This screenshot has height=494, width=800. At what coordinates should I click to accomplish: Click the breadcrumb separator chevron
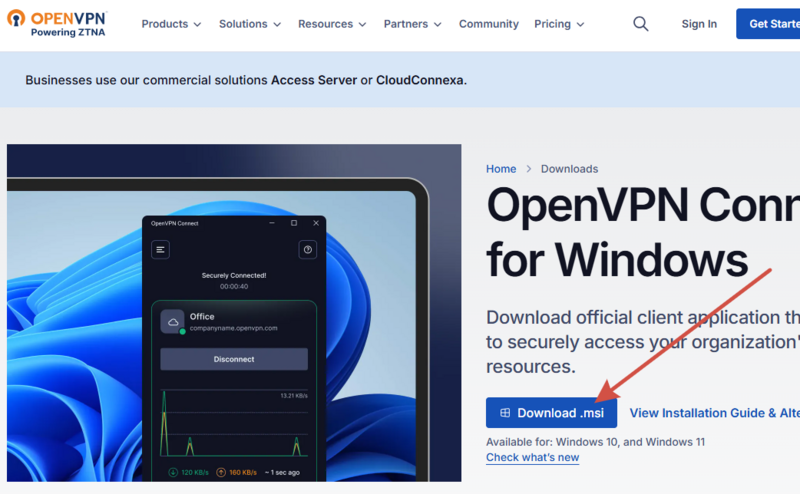tap(529, 169)
